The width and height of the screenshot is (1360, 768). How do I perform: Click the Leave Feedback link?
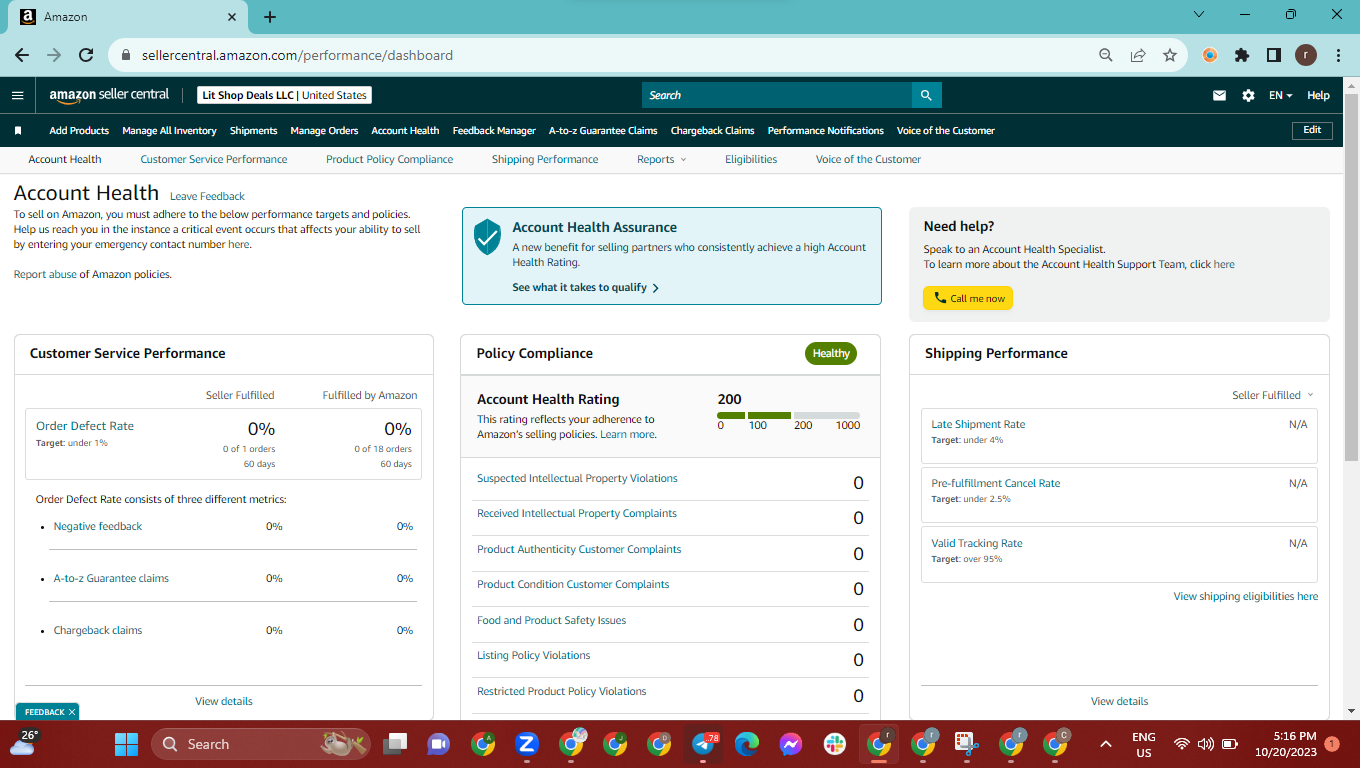207,196
